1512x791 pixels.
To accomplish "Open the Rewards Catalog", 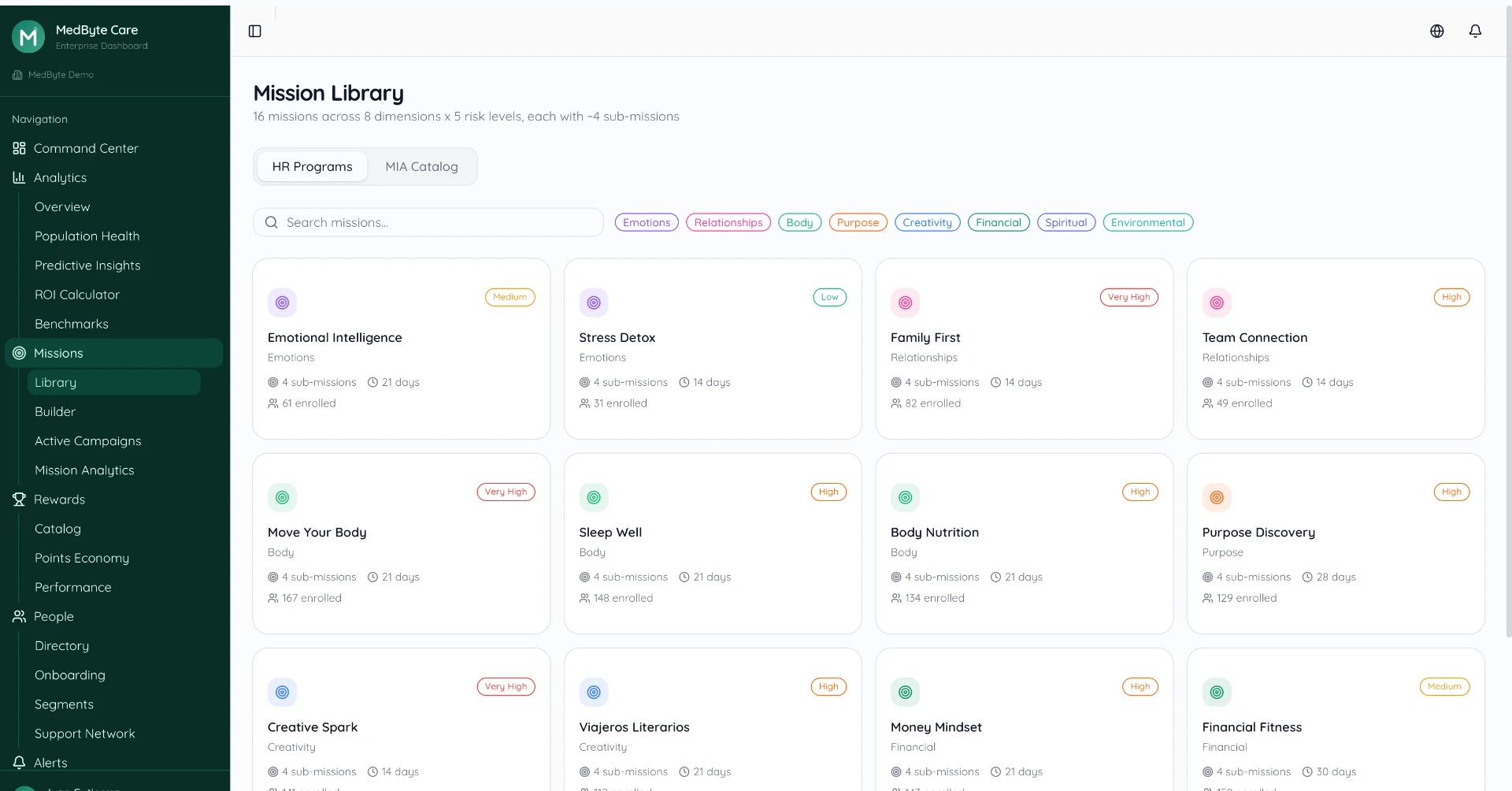I will pos(113,529).
